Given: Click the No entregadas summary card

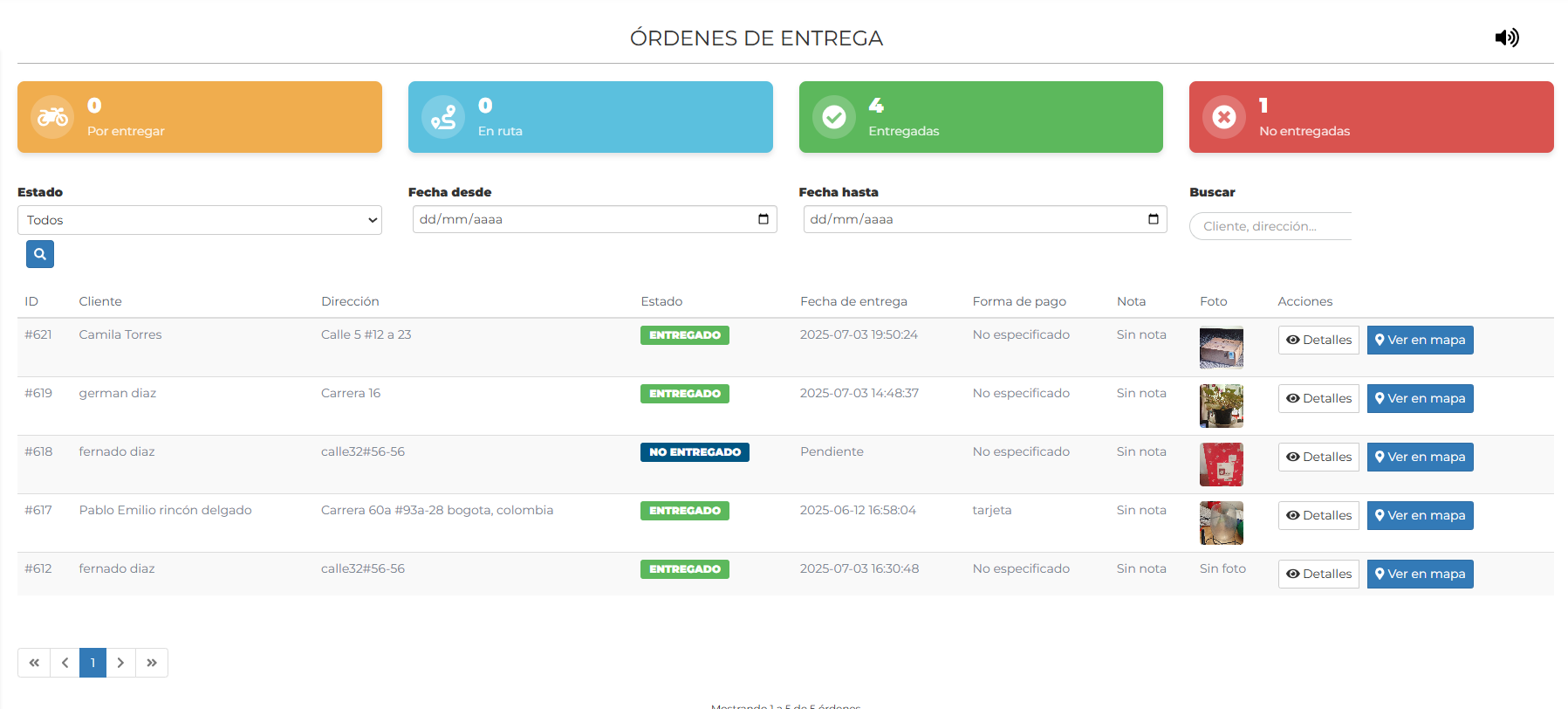Looking at the screenshot, I should click(x=1372, y=117).
